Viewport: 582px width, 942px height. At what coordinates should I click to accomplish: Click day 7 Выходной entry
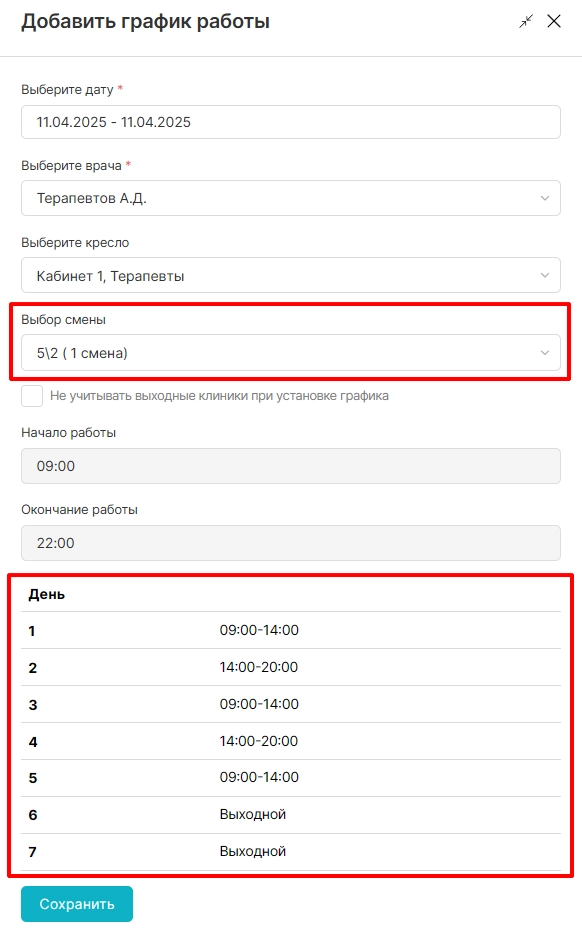coord(253,851)
